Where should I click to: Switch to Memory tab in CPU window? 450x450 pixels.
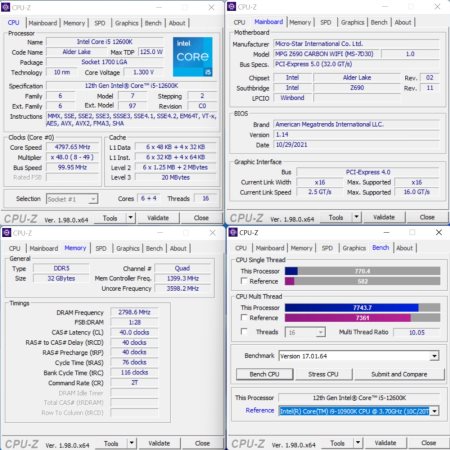pyautogui.click(x=74, y=23)
